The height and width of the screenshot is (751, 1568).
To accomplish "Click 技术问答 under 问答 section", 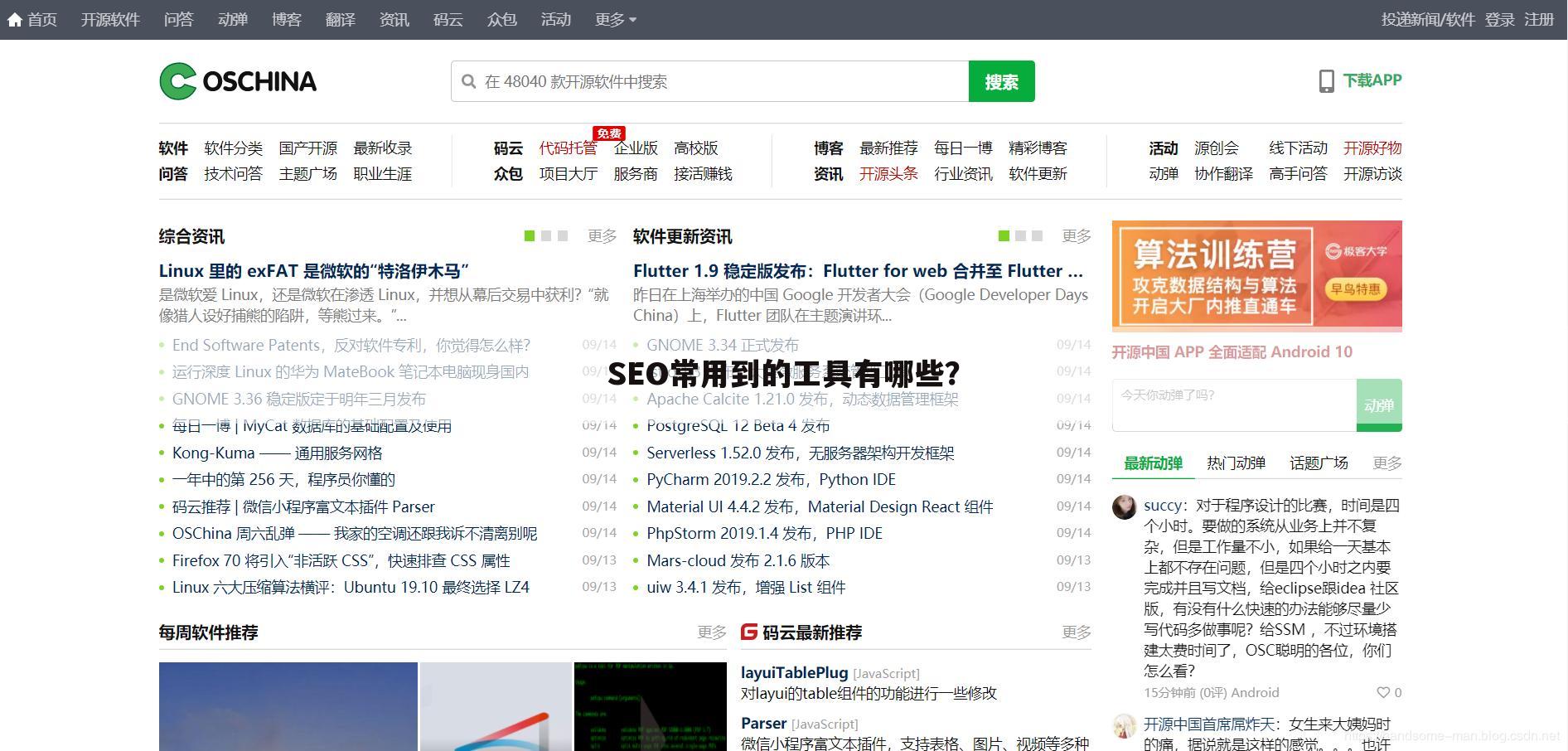I will (x=233, y=174).
